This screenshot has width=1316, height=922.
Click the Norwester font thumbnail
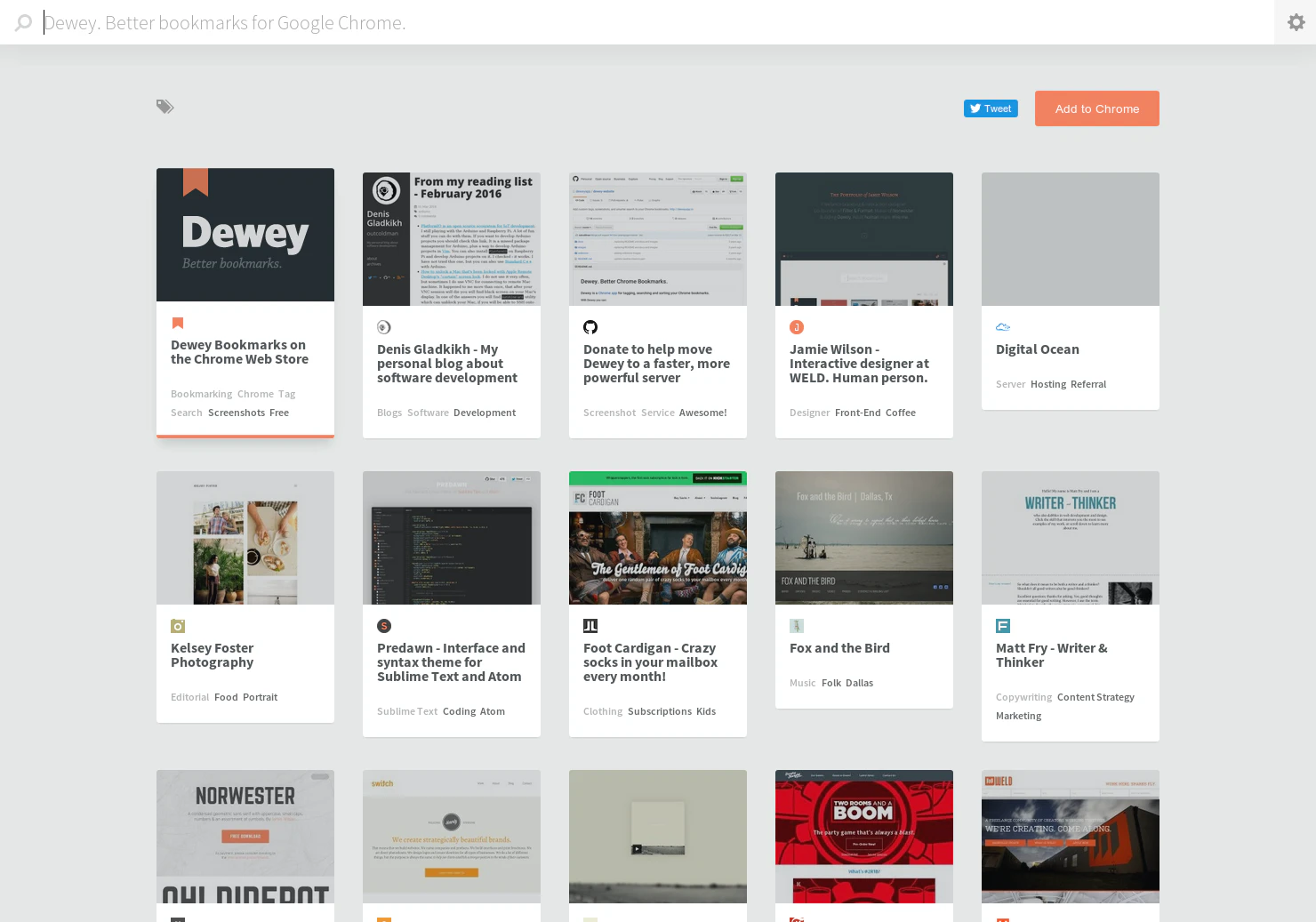coord(245,837)
